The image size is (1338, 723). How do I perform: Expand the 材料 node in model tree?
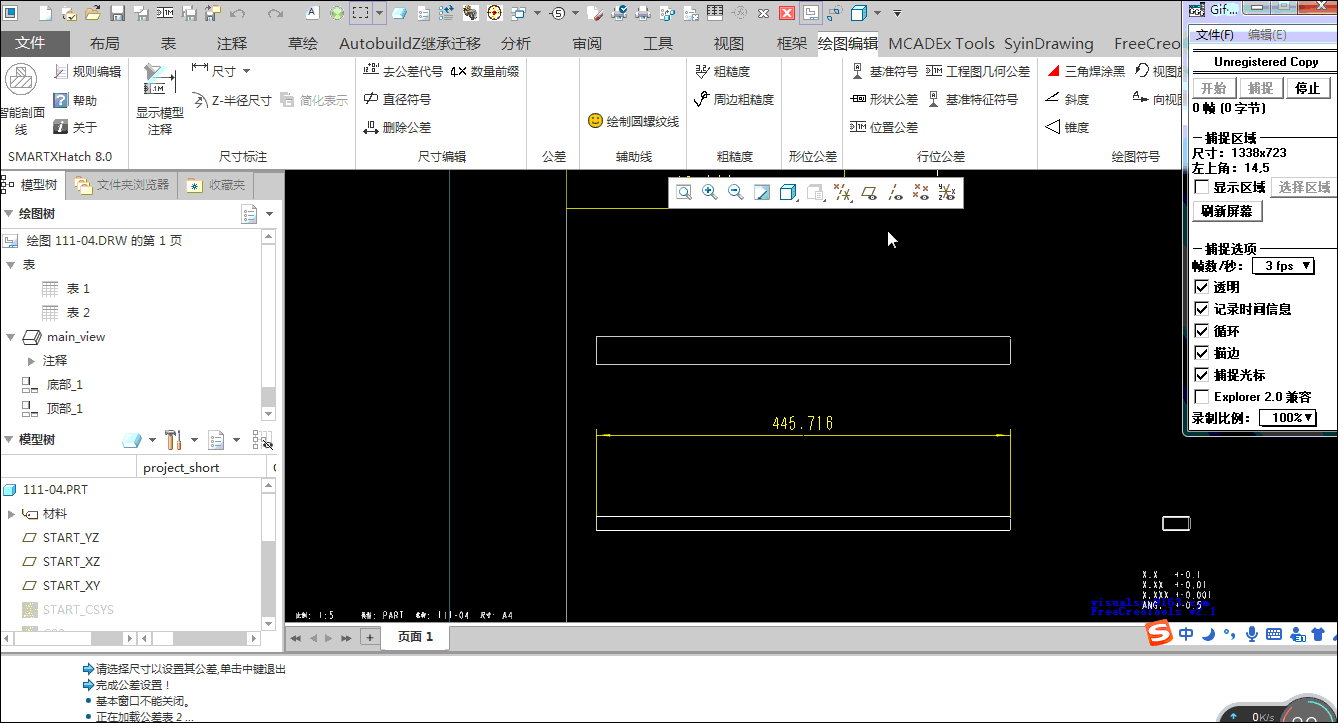[x=11, y=514]
